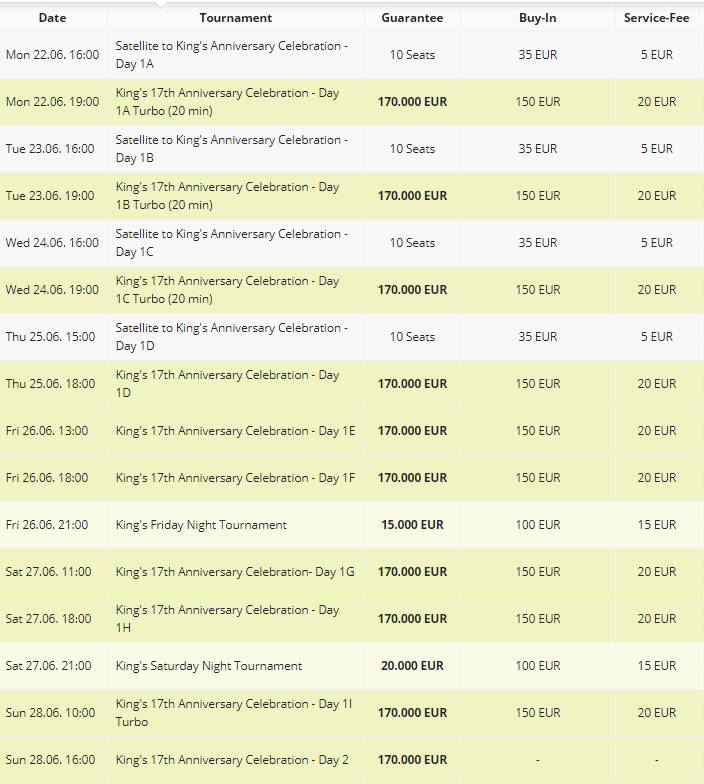The height and width of the screenshot is (784, 704).
Task: Open King's Saturday Night Tournament row
Action: 352,666
